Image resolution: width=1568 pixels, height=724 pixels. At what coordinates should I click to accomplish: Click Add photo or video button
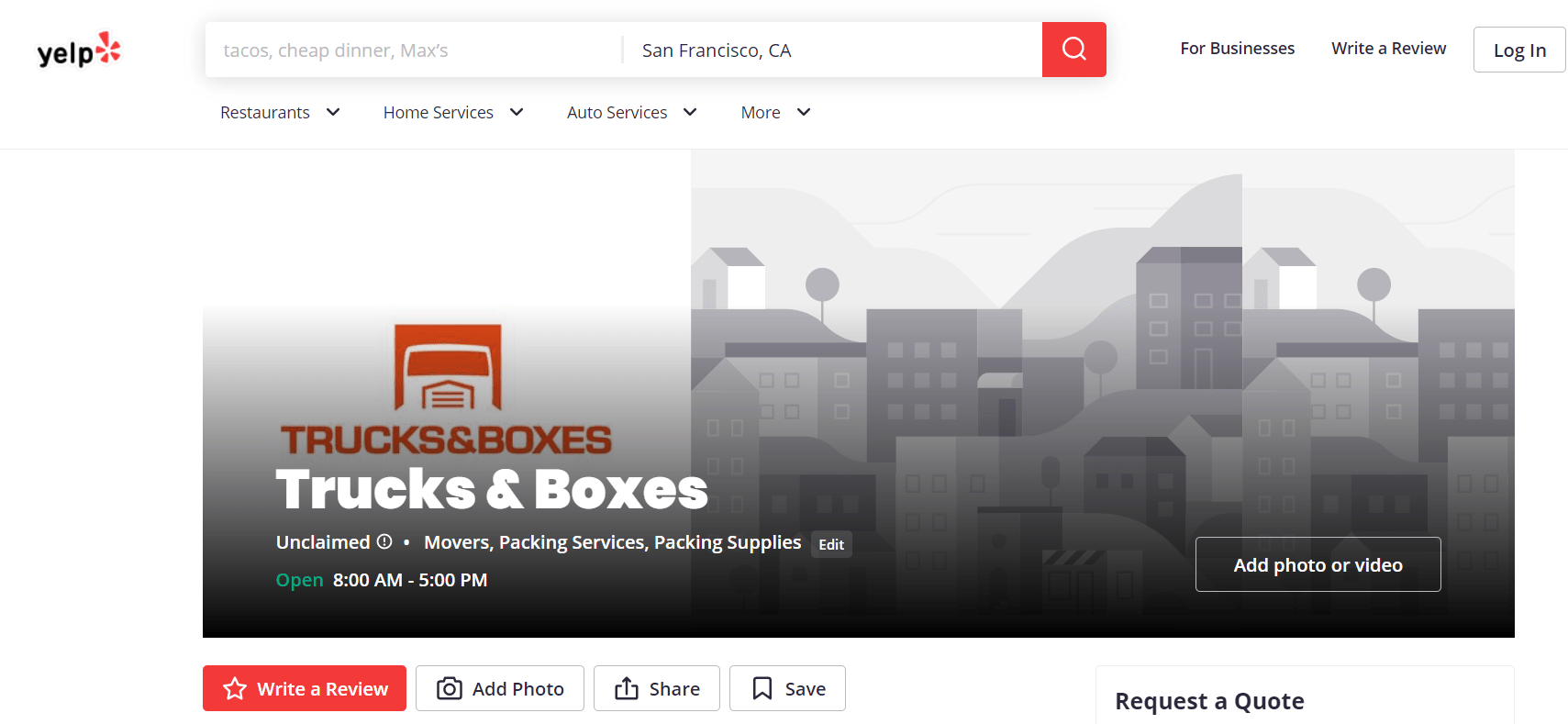pyautogui.click(x=1318, y=564)
